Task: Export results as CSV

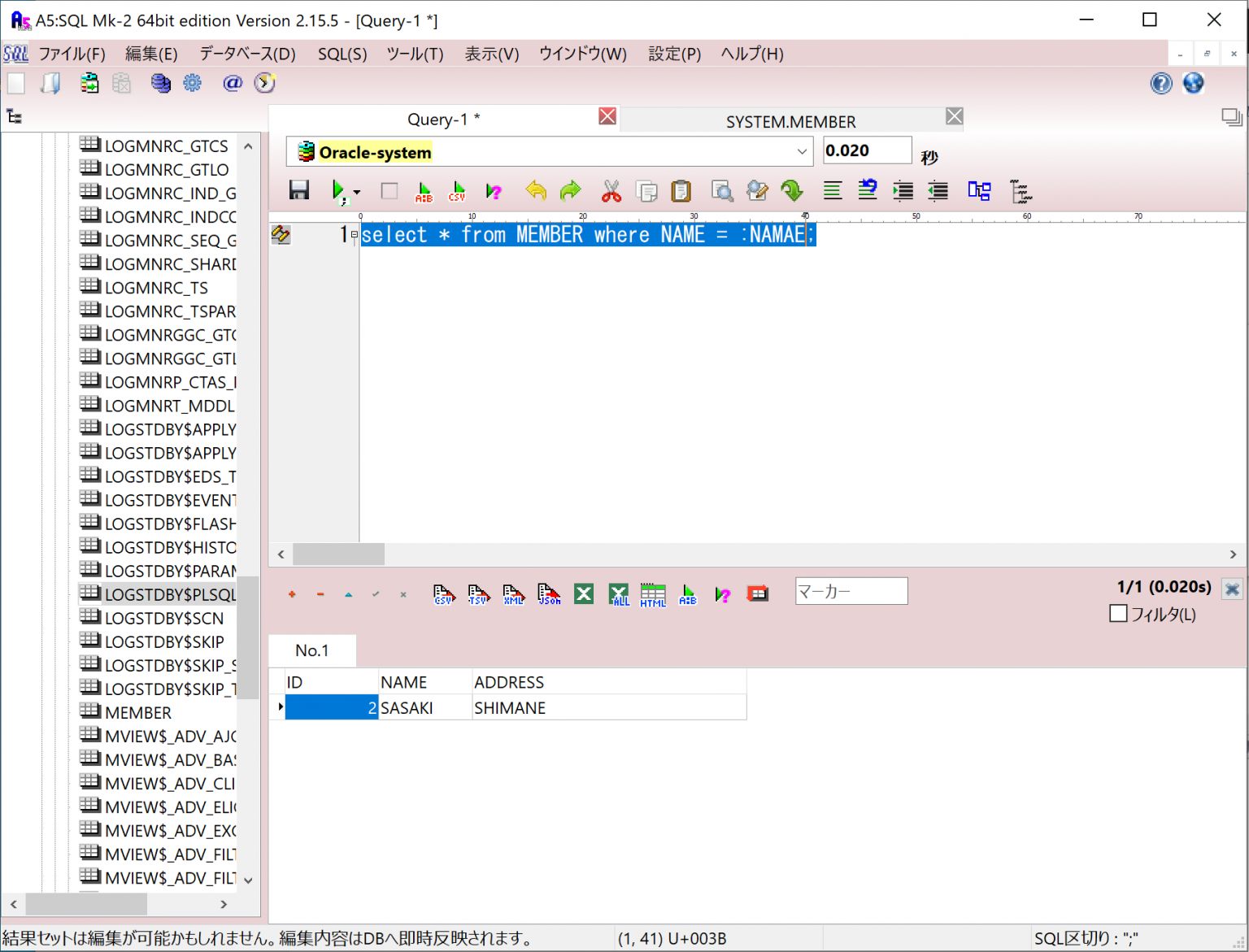Action: [x=443, y=594]
